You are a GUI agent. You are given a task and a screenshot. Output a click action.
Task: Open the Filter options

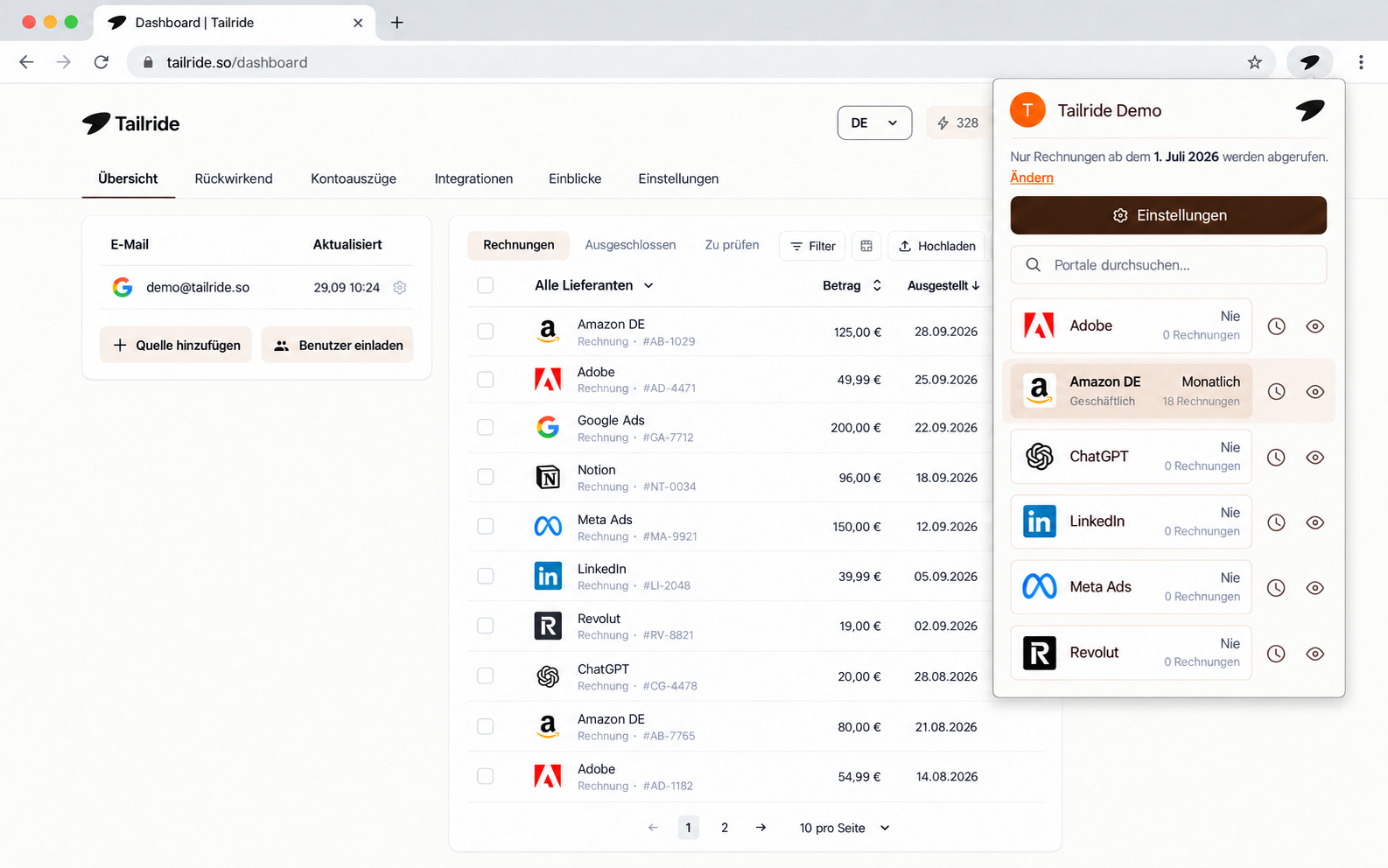pos(812,246)
